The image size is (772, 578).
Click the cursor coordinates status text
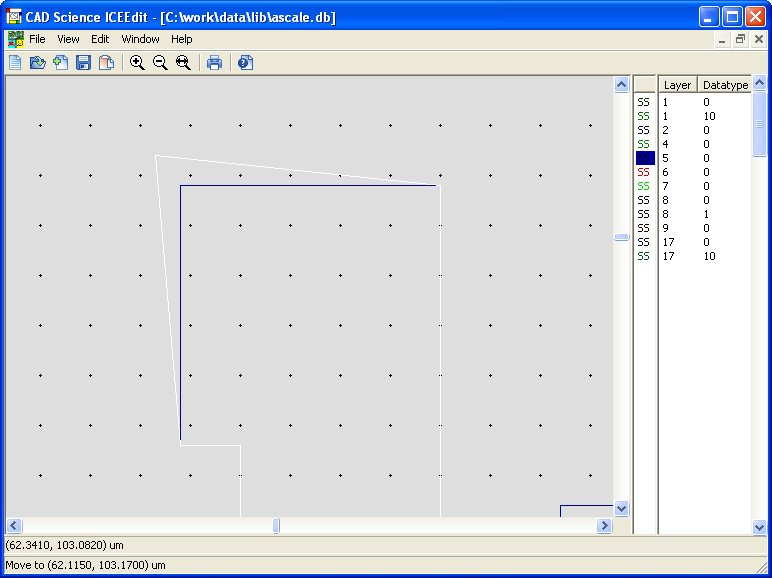click(64, 545)
